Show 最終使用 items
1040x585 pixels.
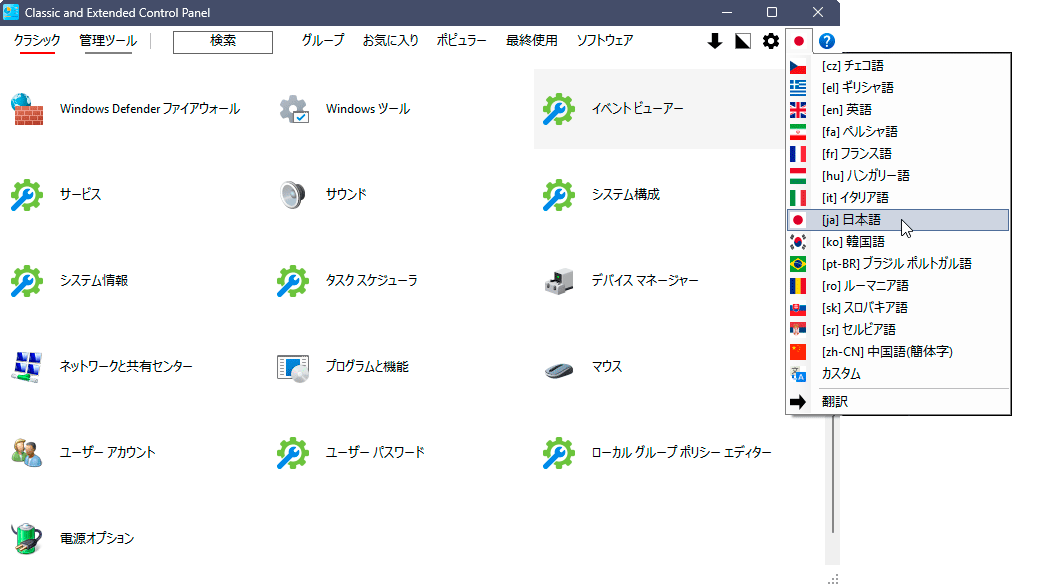pos(532,40)
